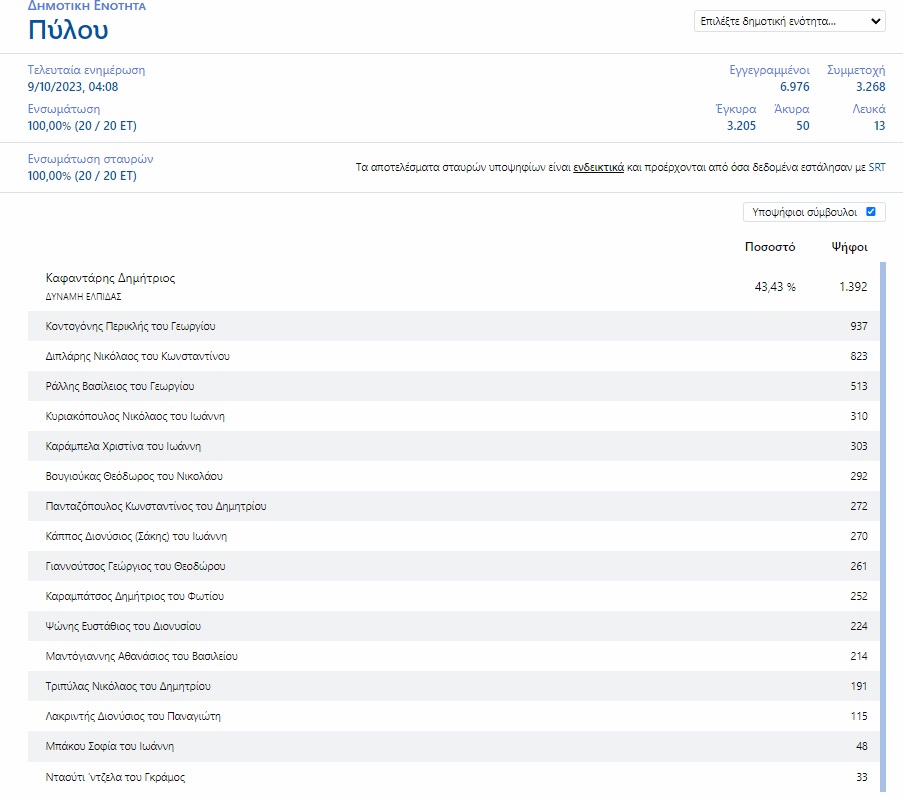Image resolution: width=903 pixels, height=799 pixels.
Task: Toggle the Υποψήφιοι σύμβουλοι checkbox
Action: pos(870,212)
